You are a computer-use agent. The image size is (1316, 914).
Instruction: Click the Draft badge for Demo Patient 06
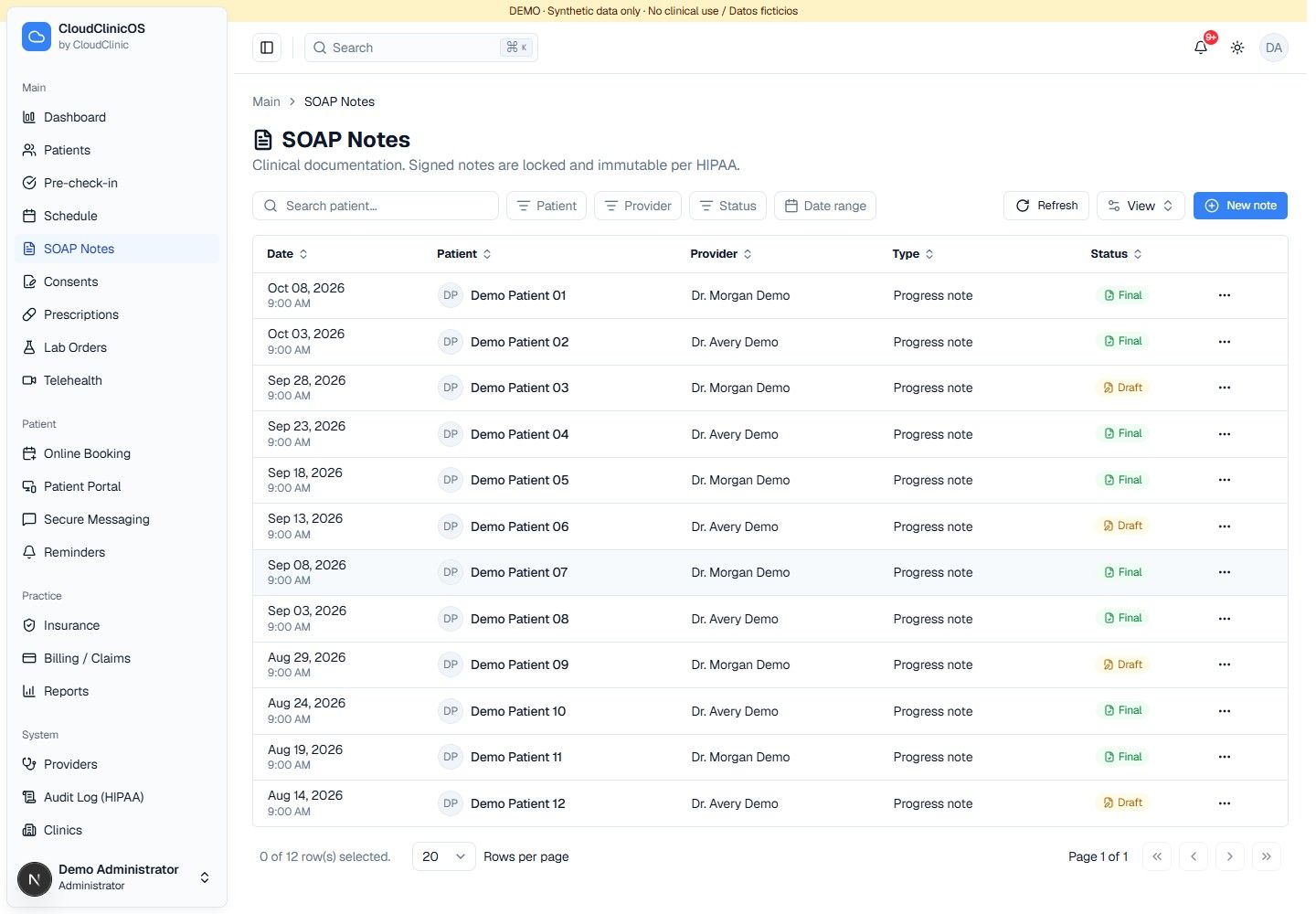1123,526
